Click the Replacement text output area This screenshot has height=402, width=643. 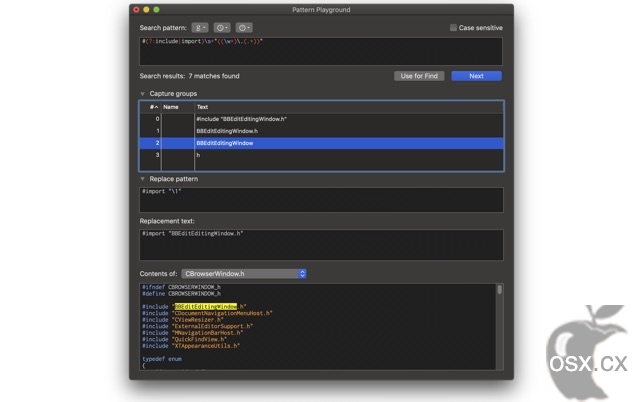point(322,245)
